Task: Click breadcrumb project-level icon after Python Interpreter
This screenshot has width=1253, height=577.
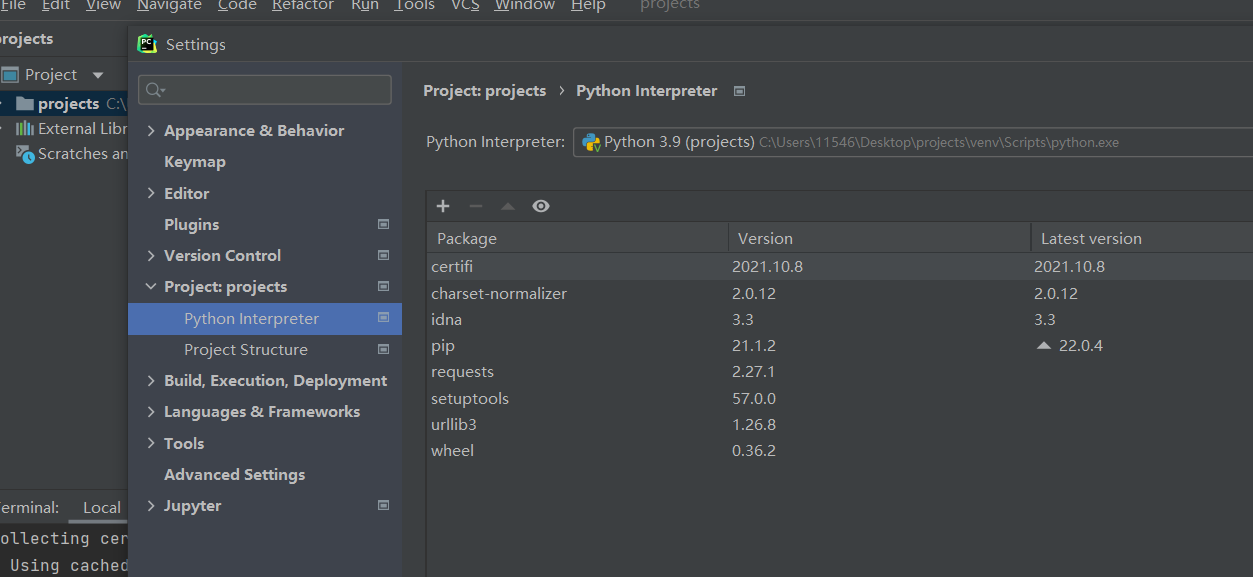Action: tap(739, 91)
